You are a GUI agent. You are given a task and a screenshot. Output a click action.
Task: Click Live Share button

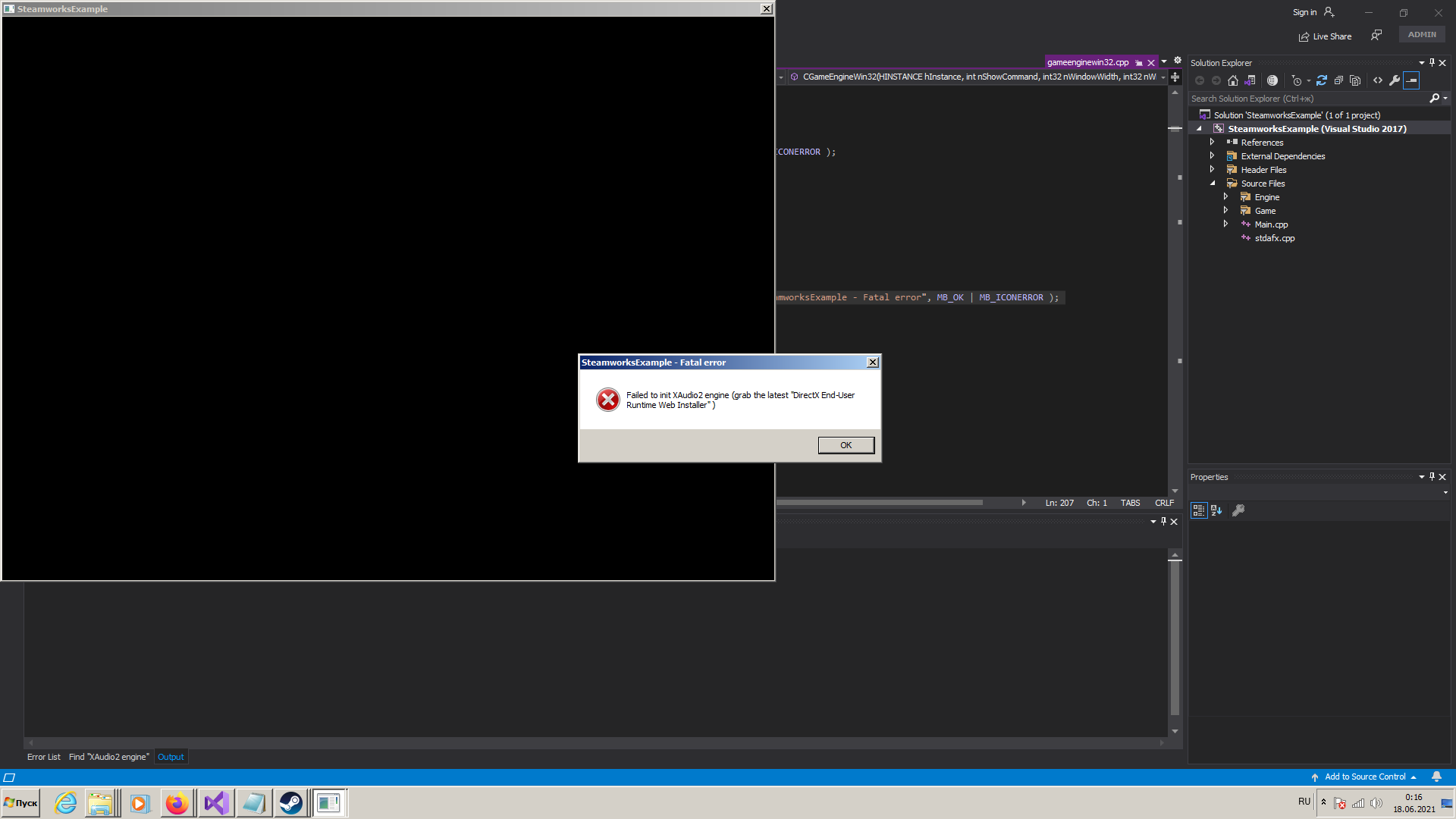tap(1325, 36)
